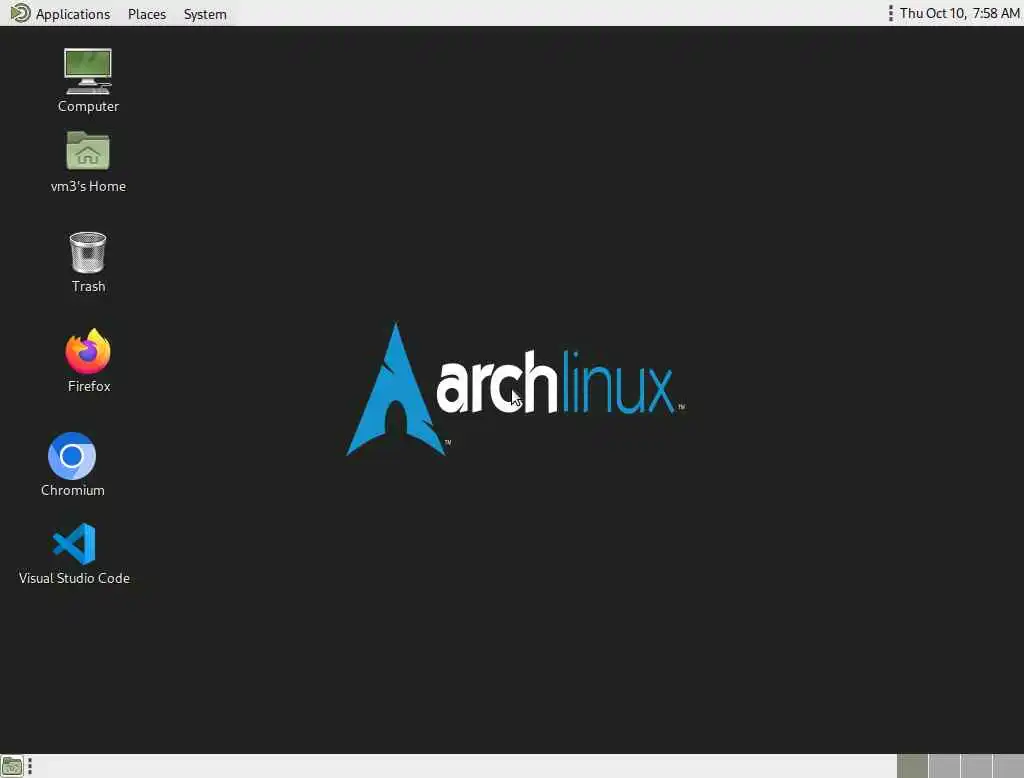Switch to the third workspace
The height and width of the screenshot is (778, 1024).
point(976,766)
